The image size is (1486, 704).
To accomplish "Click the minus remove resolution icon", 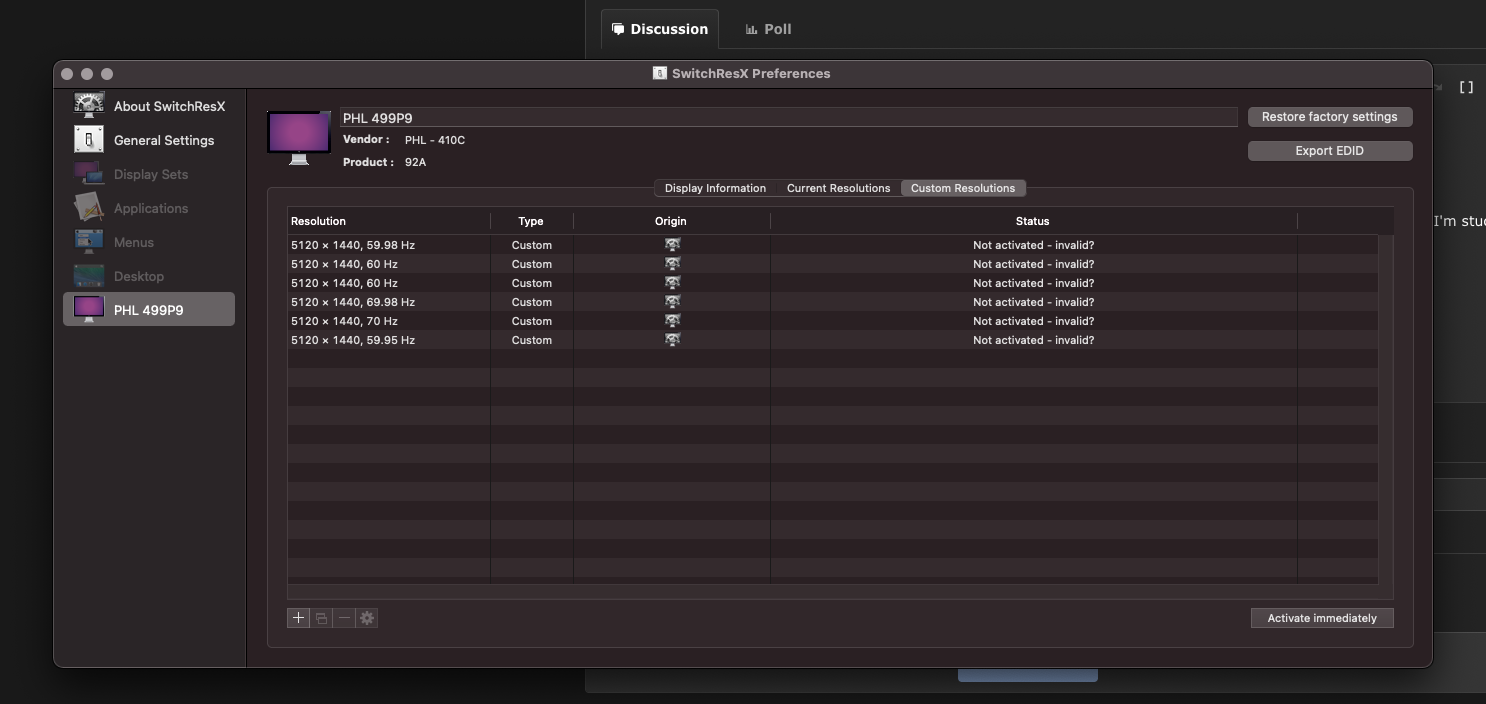I will click(x=344, y=618).
